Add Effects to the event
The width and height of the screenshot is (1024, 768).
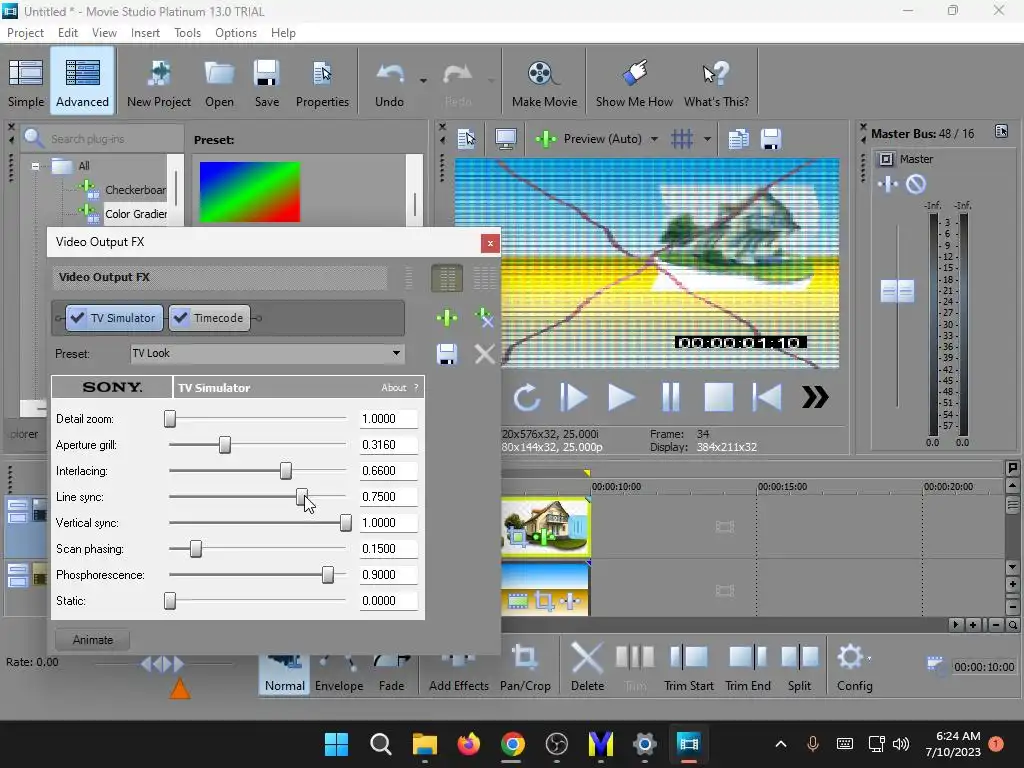458,673
